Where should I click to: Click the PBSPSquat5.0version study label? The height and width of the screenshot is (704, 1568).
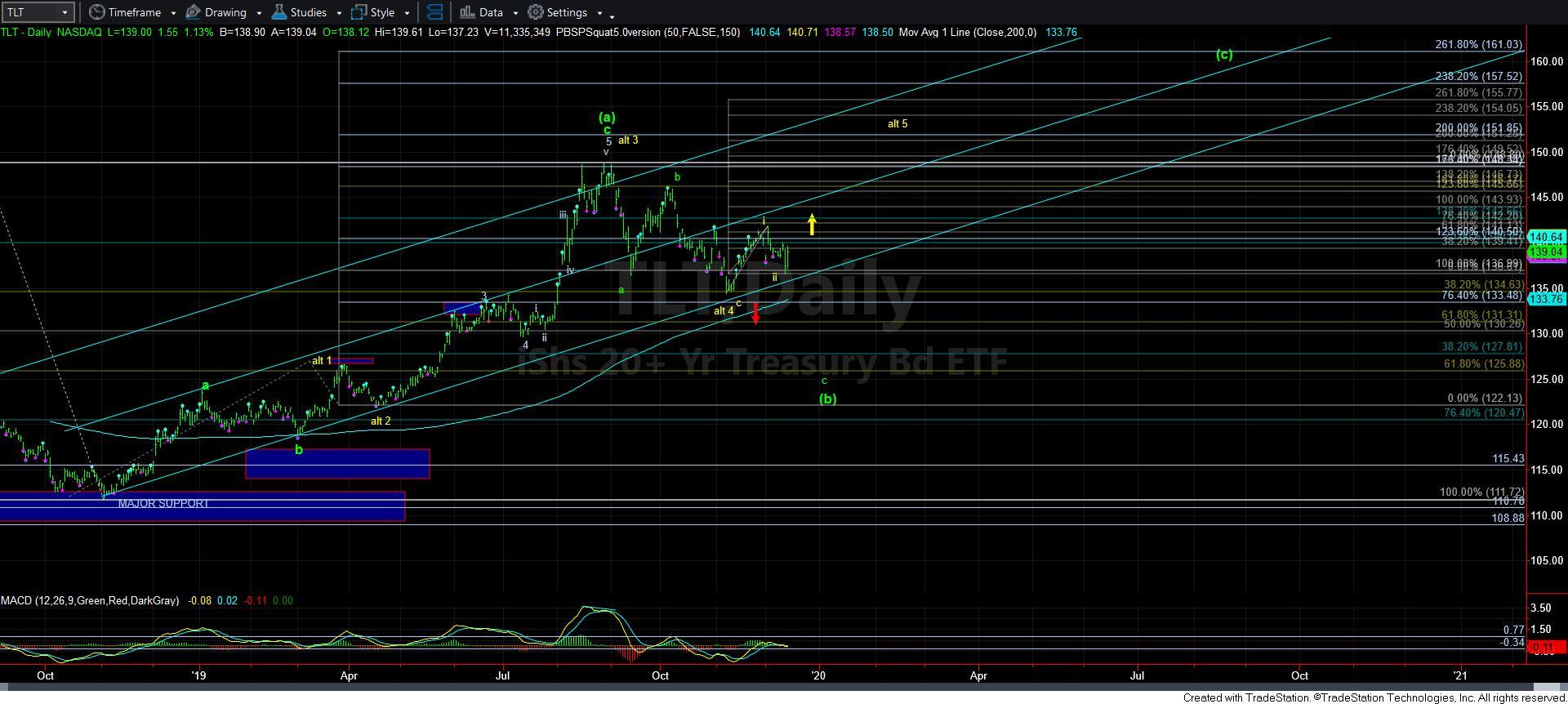point(648,33)
